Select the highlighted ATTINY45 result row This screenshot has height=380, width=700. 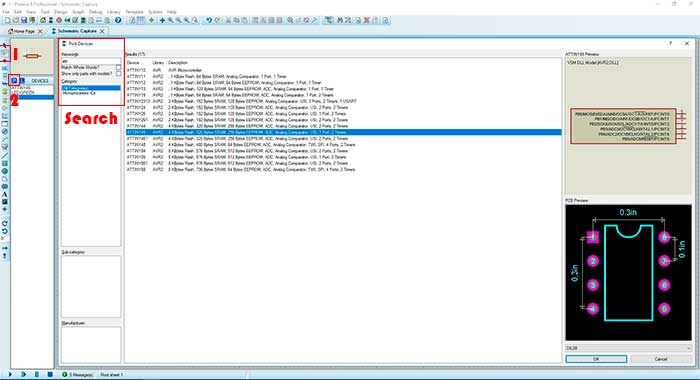pyautogui.click(x=343, y=132)
